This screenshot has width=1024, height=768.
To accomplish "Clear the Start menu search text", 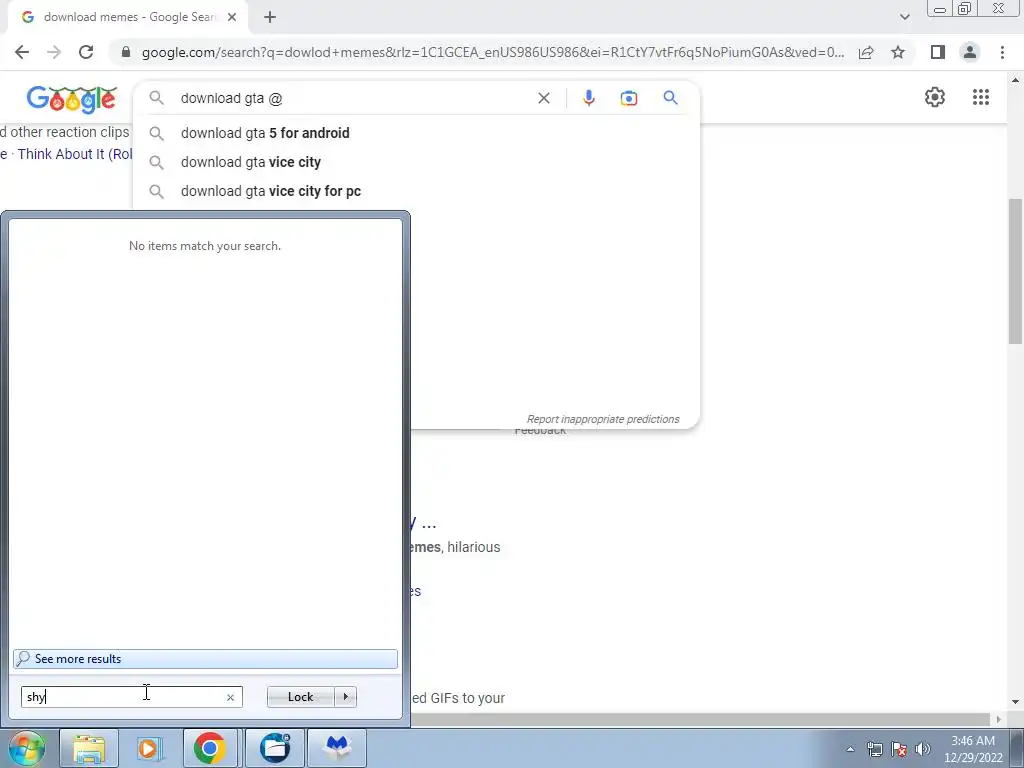I will pos(230,697).
